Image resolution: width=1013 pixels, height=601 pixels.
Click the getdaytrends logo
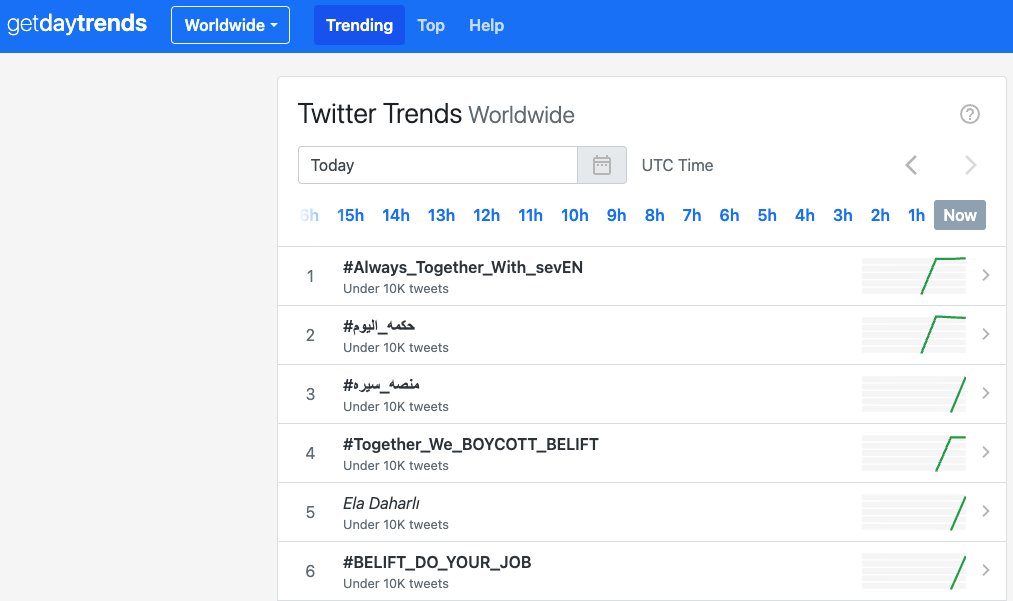click(x=76, y=24)
